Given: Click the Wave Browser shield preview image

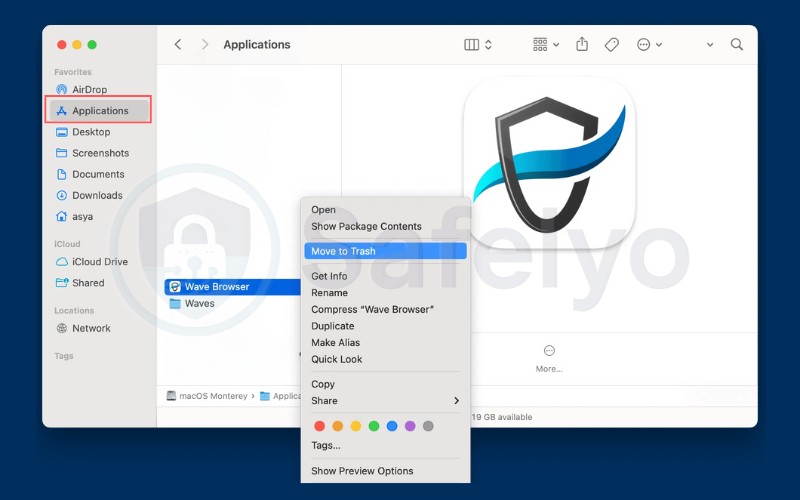Looking at the screenshot, I should [x=549, y=163].
